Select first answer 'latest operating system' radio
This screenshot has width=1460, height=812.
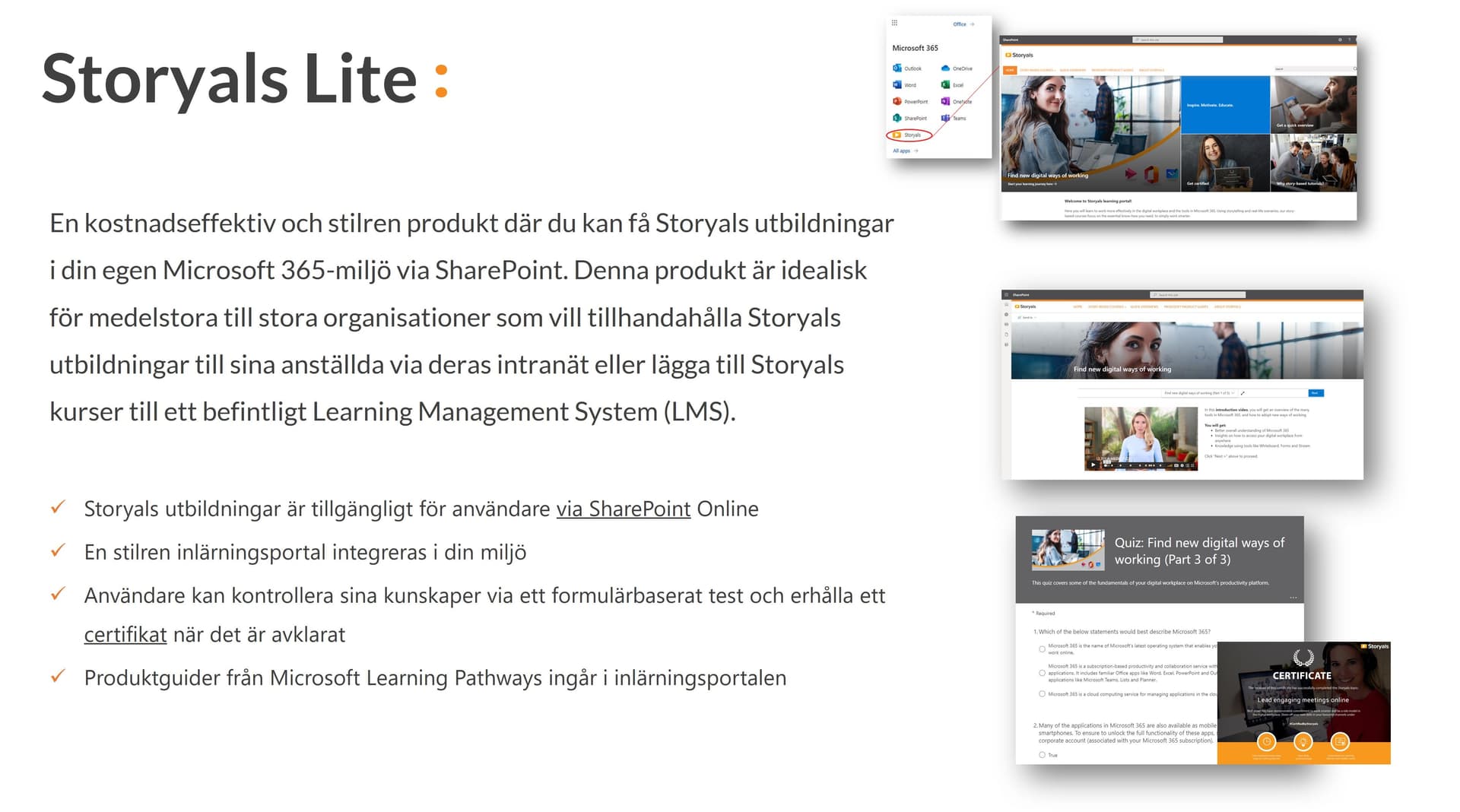pos(1042,649)
